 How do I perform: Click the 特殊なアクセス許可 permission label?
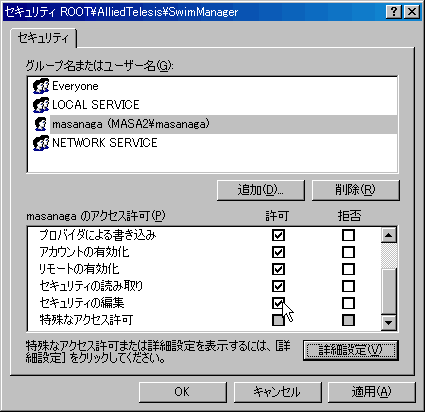coord(86,320)
